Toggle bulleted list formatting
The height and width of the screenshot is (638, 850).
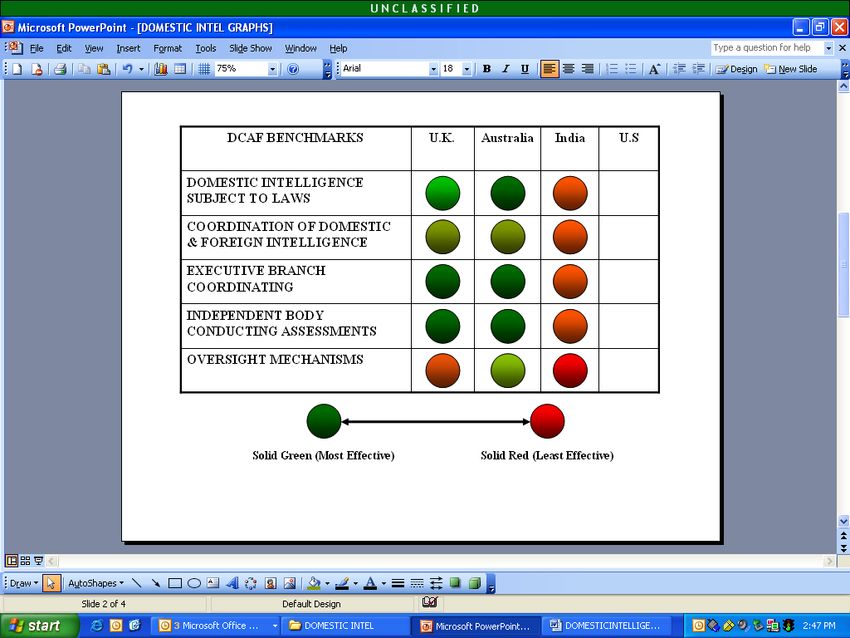pos(630,69)
